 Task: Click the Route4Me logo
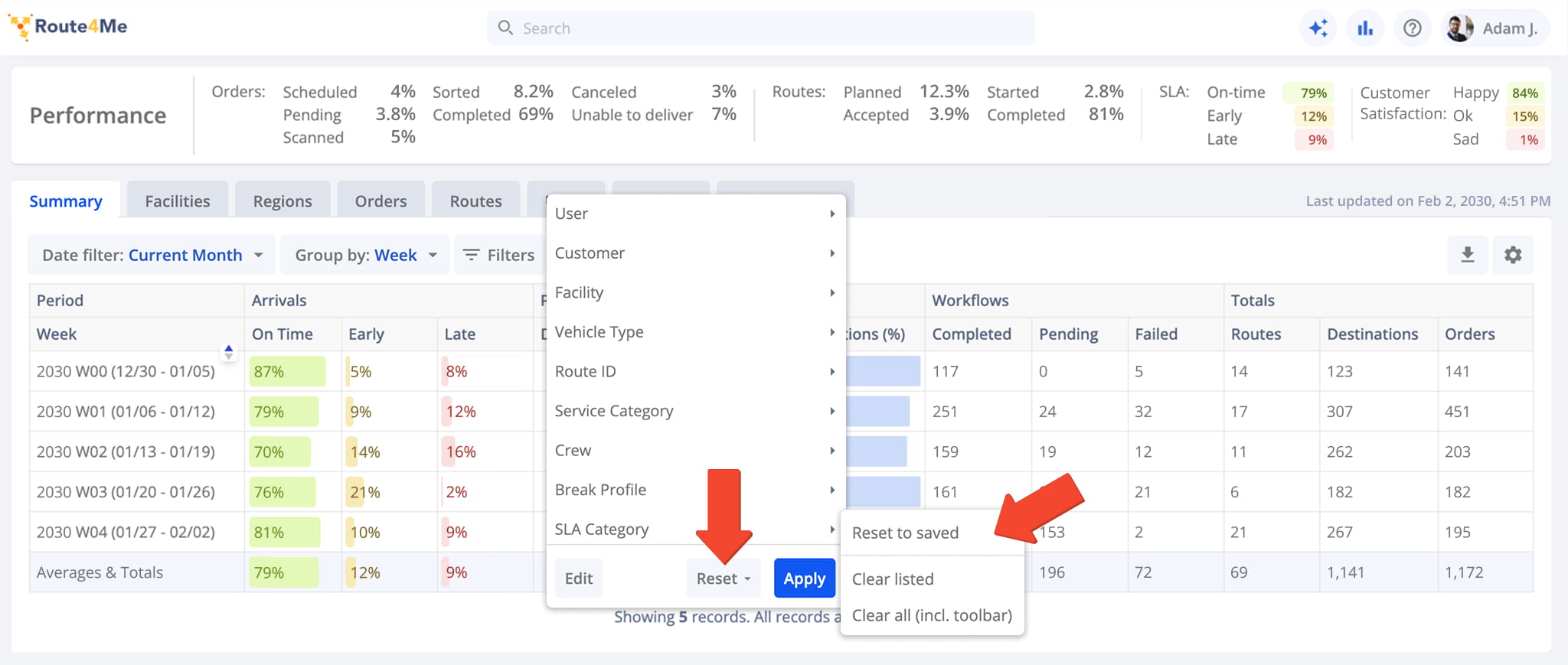point(67,27)
